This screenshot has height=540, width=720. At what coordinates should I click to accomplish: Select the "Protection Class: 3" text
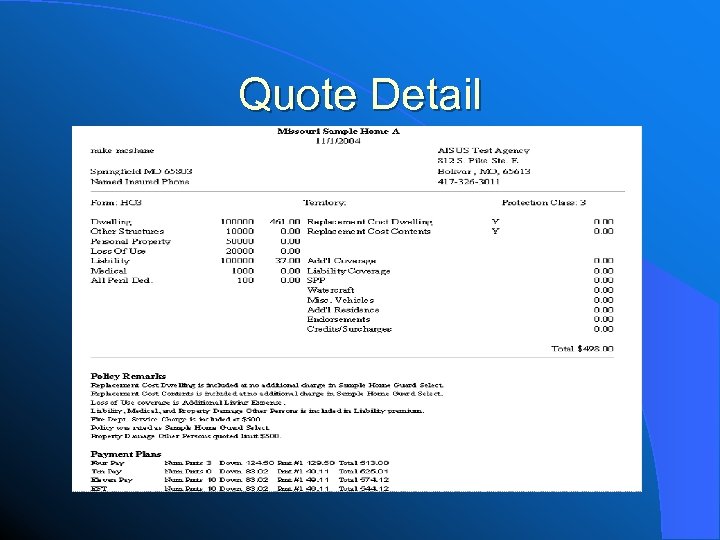pyautogui.click(x=544, y=202)
